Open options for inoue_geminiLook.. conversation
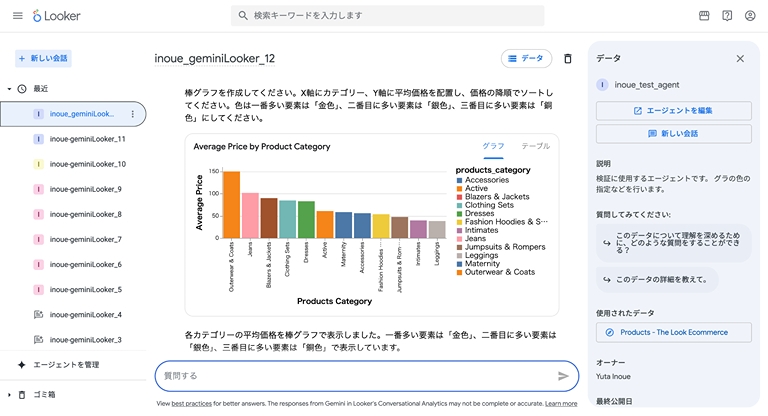This screenshot has height=416, width=768. [x=132, y=114]
